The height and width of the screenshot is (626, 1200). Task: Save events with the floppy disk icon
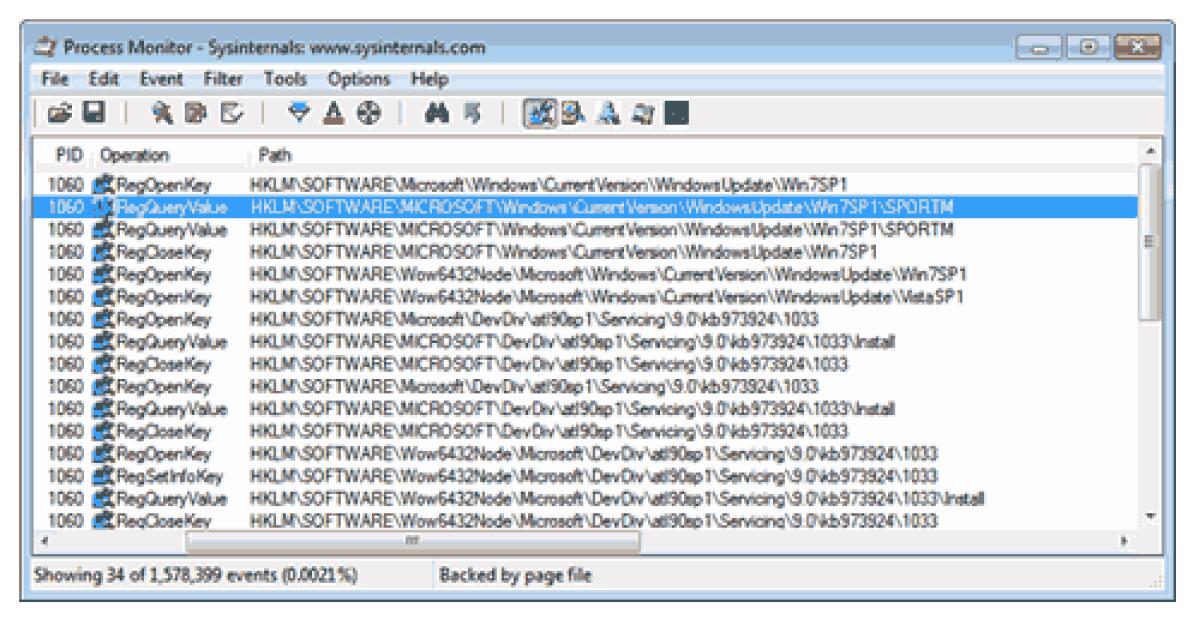pyautogui.click(x=94, y=115)
